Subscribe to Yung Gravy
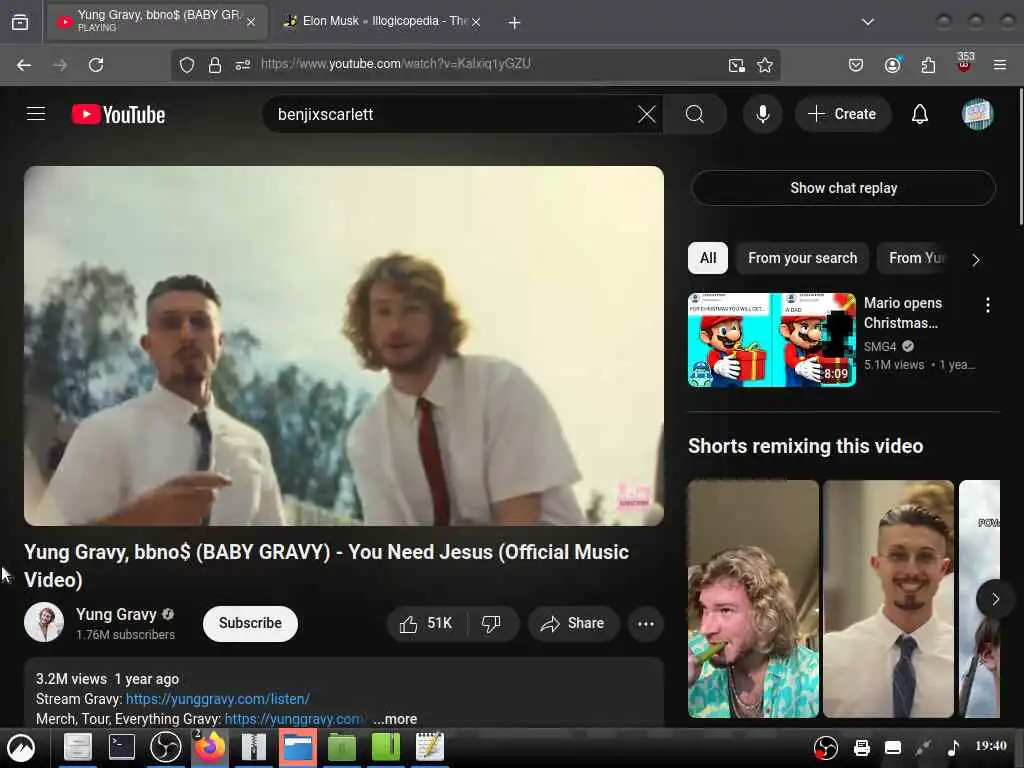Screen dimensions: 1024x768 pyautogui.click(x=250, y=624)
